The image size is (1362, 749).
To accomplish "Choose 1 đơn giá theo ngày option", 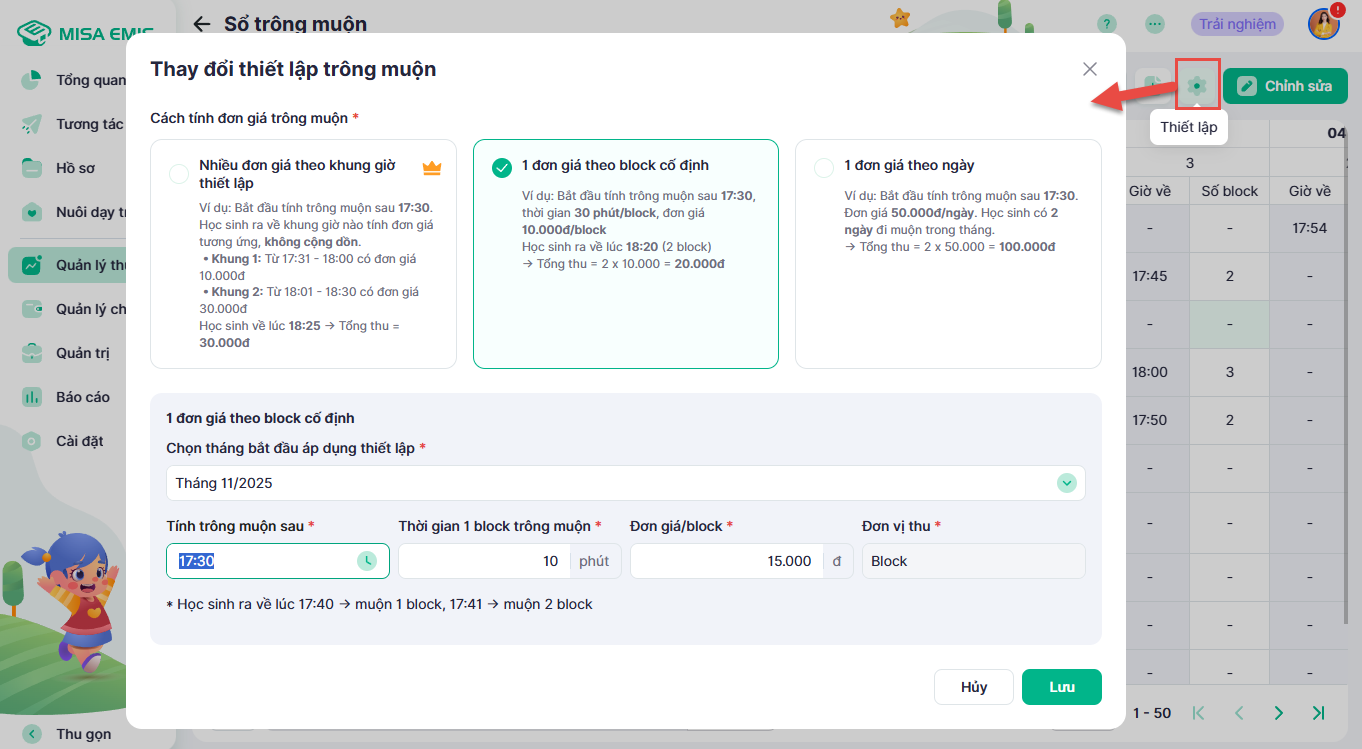I will click(x=824, y=167).
